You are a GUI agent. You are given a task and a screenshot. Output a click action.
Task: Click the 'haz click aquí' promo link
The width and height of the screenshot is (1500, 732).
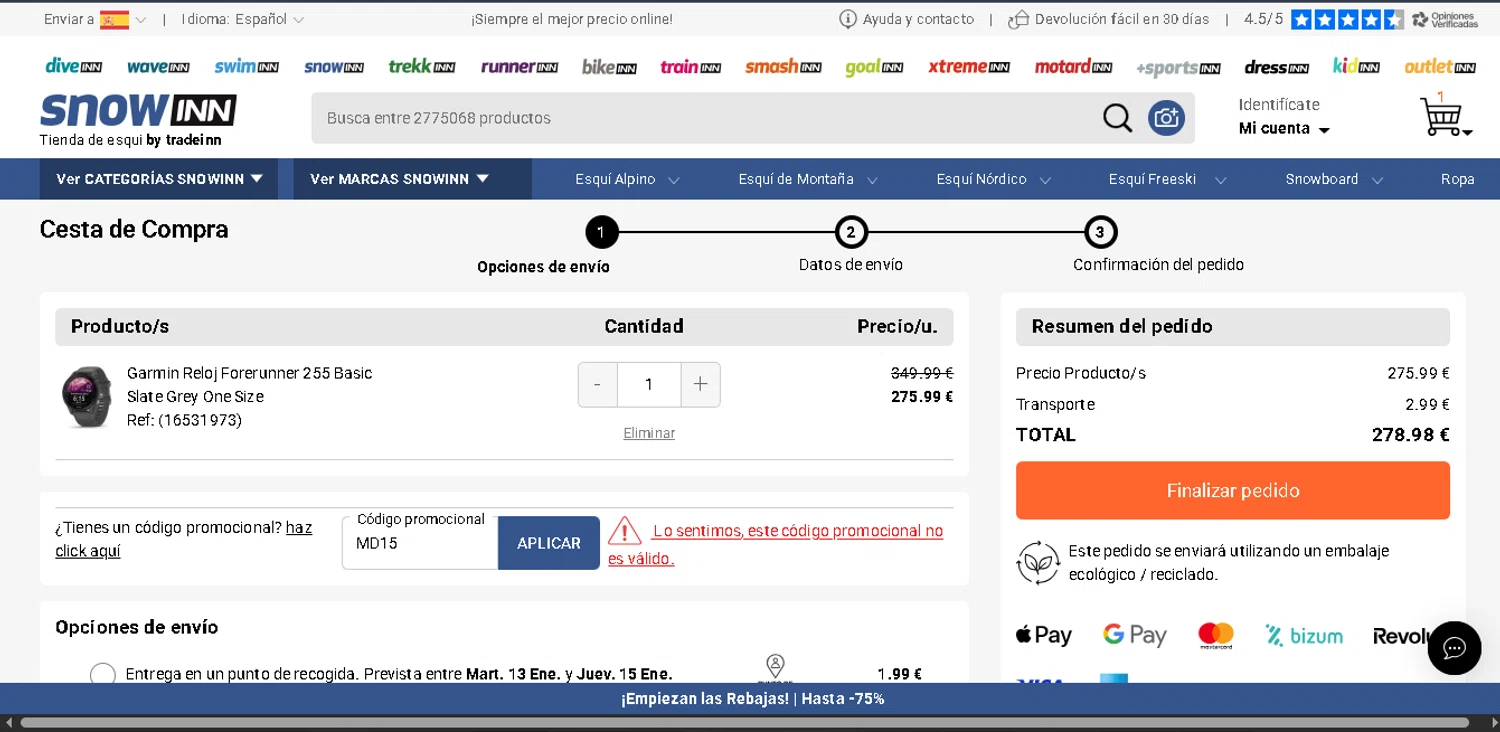click(x=184, y=539)
